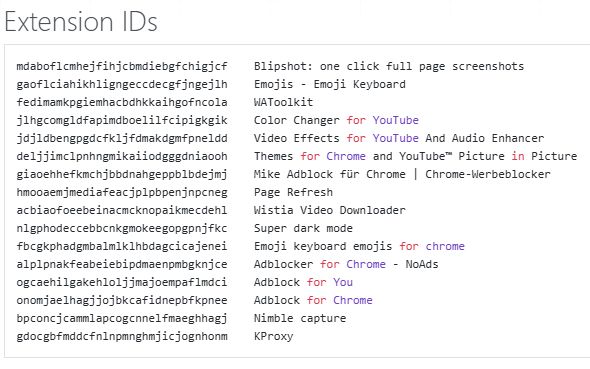Click the Adblock for You entry
This screenshot has height=369, width=590.
(303, 282)
